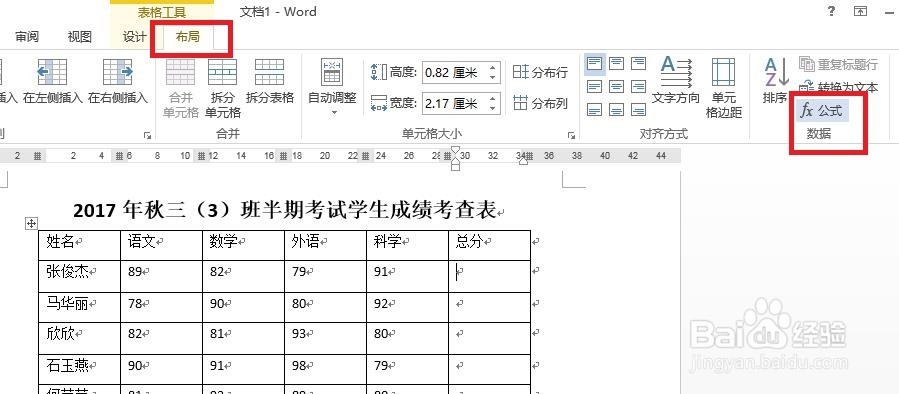Click the 姓名 header cell
Screen dimensions: 899x394
(80, 245)
